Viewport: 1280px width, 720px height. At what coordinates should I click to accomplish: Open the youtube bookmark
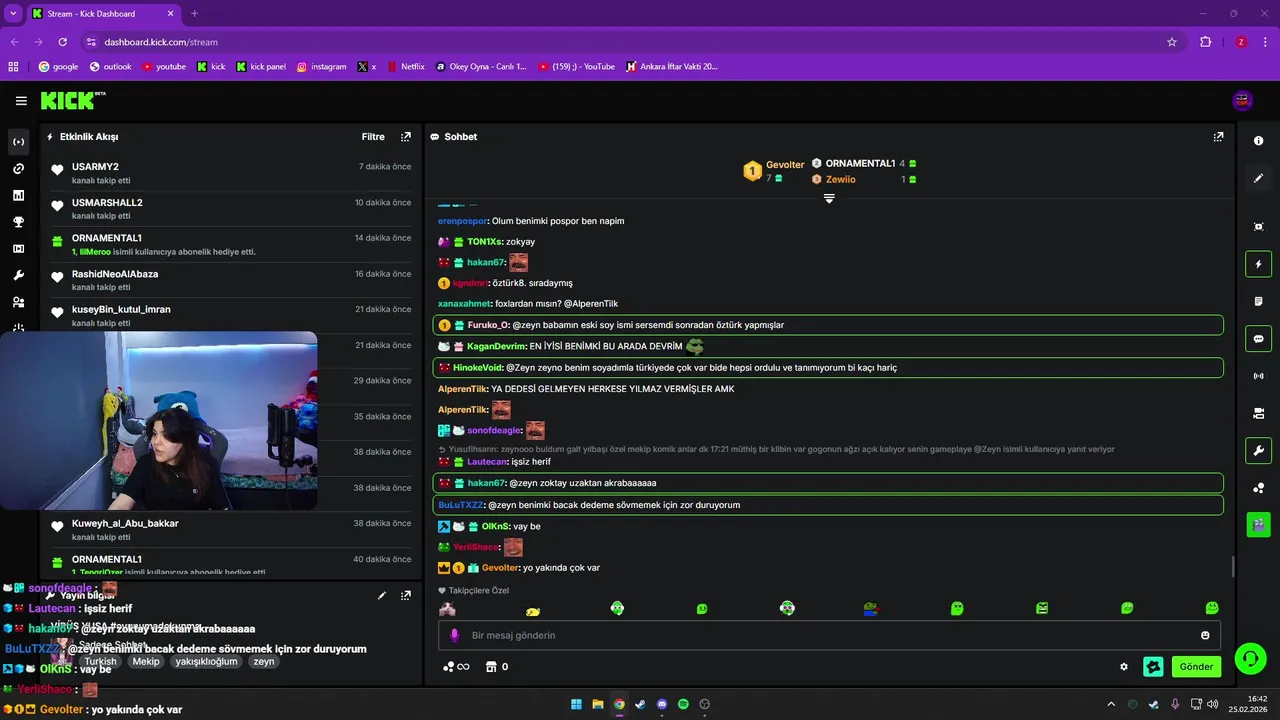pos(164,67)
